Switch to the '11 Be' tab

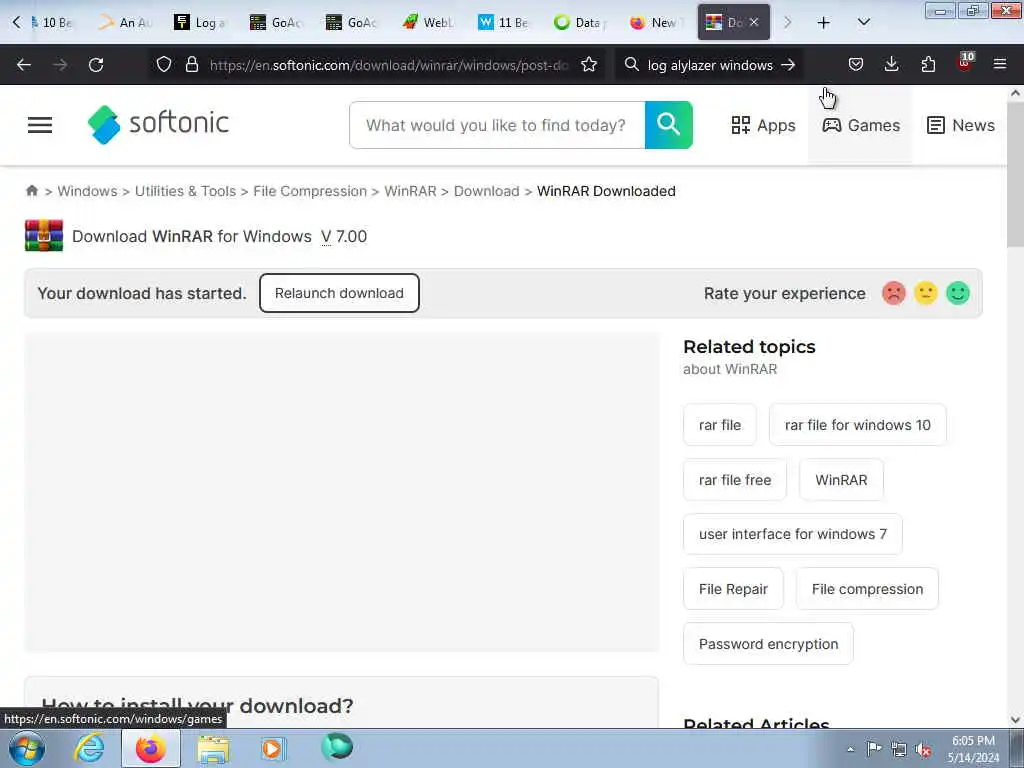[x=504, y=23]
